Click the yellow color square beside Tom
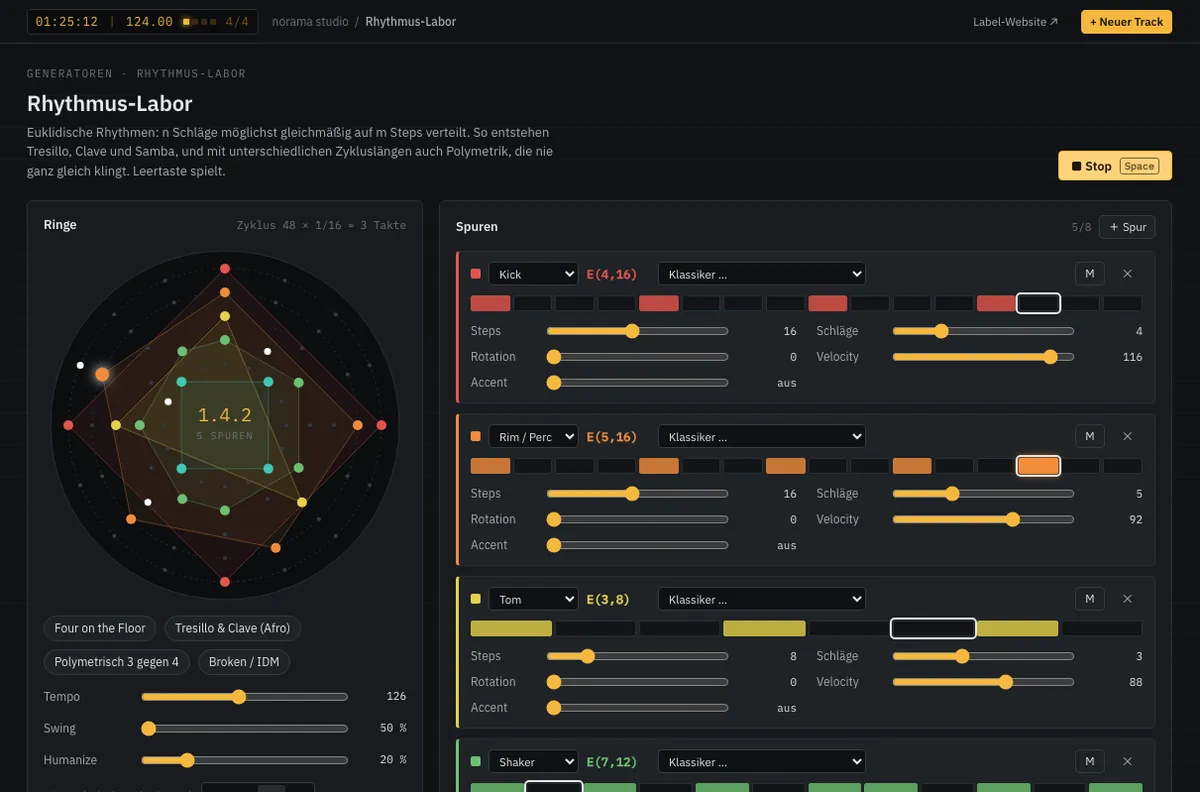 click(x=476, y=599)
